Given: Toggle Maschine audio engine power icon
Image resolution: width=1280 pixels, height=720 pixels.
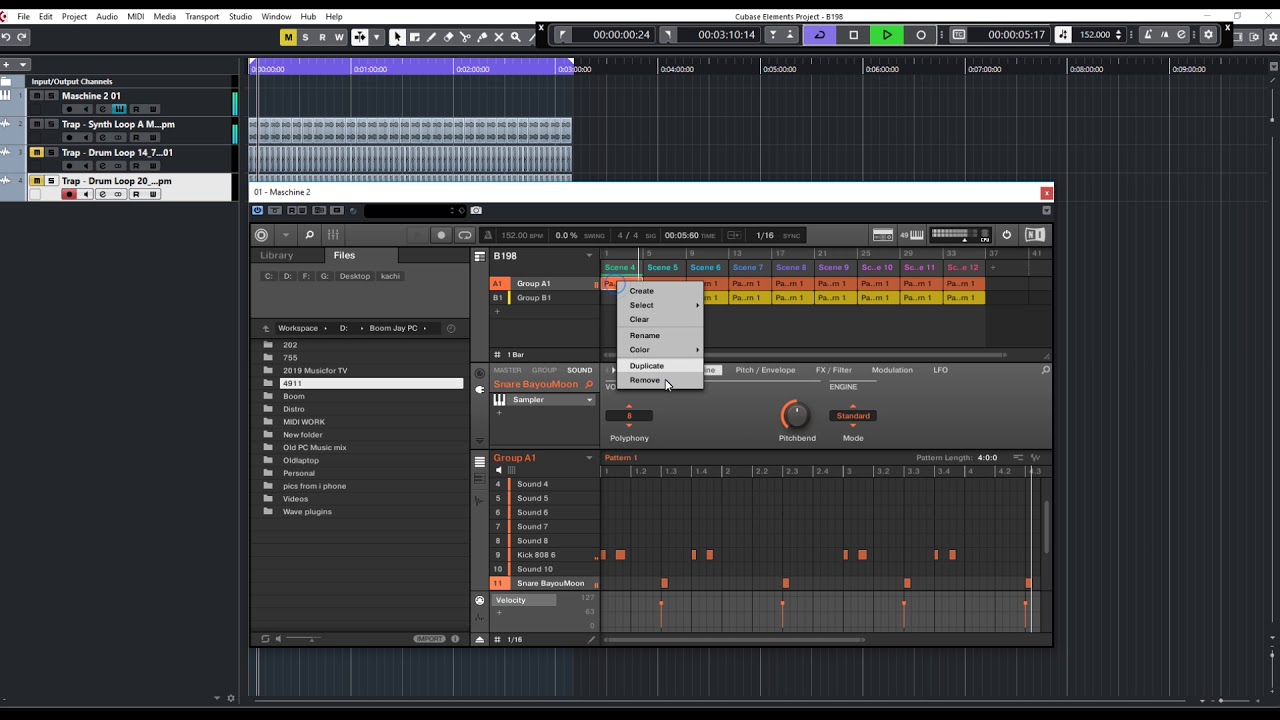Looking at the screenshot, I should click(x=1006, y=235).
